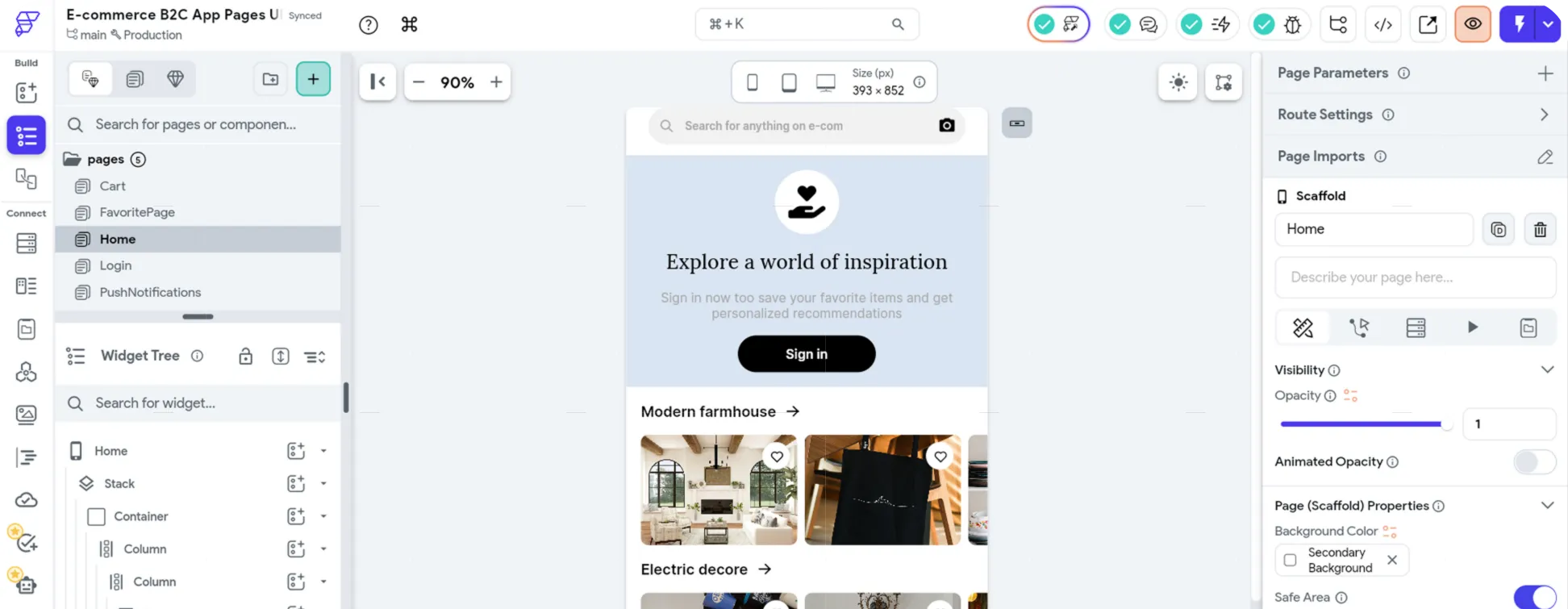The width and height of the screenshot is (1568, 609).
Task: Open the help question mark icon
Action: [369, 25]
